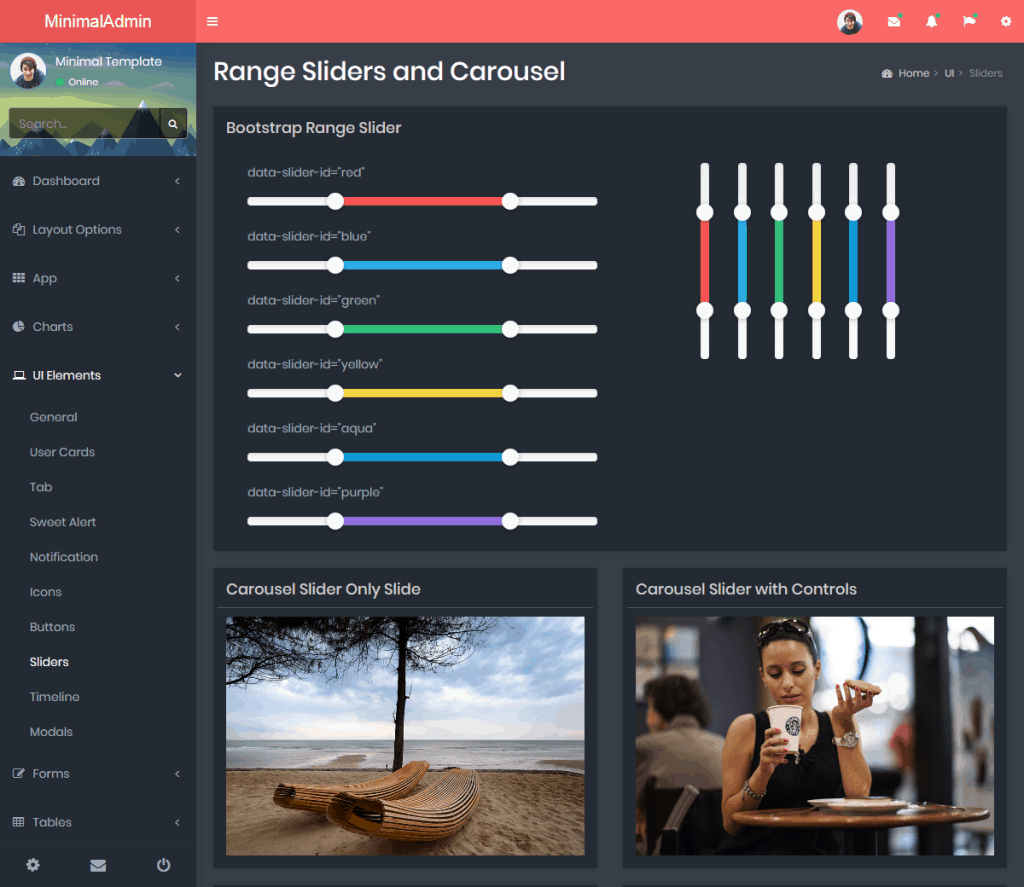
Task: Click the sidebar profile avatar picture
Action: tap(27, 71)
